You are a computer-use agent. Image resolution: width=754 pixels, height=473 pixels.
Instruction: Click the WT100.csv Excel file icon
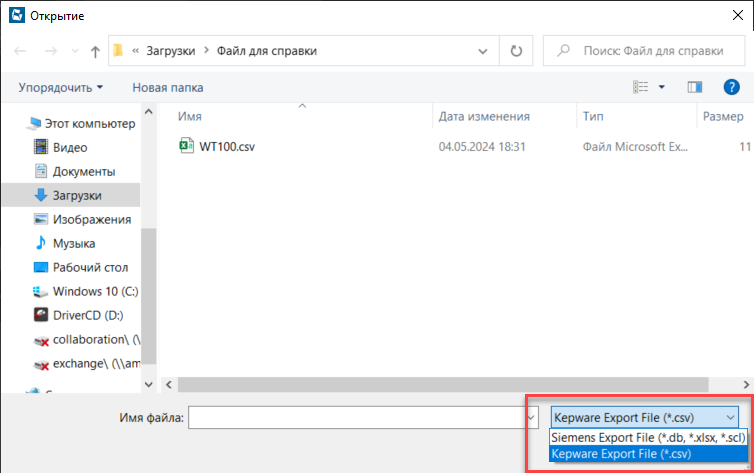click(186, 146)
